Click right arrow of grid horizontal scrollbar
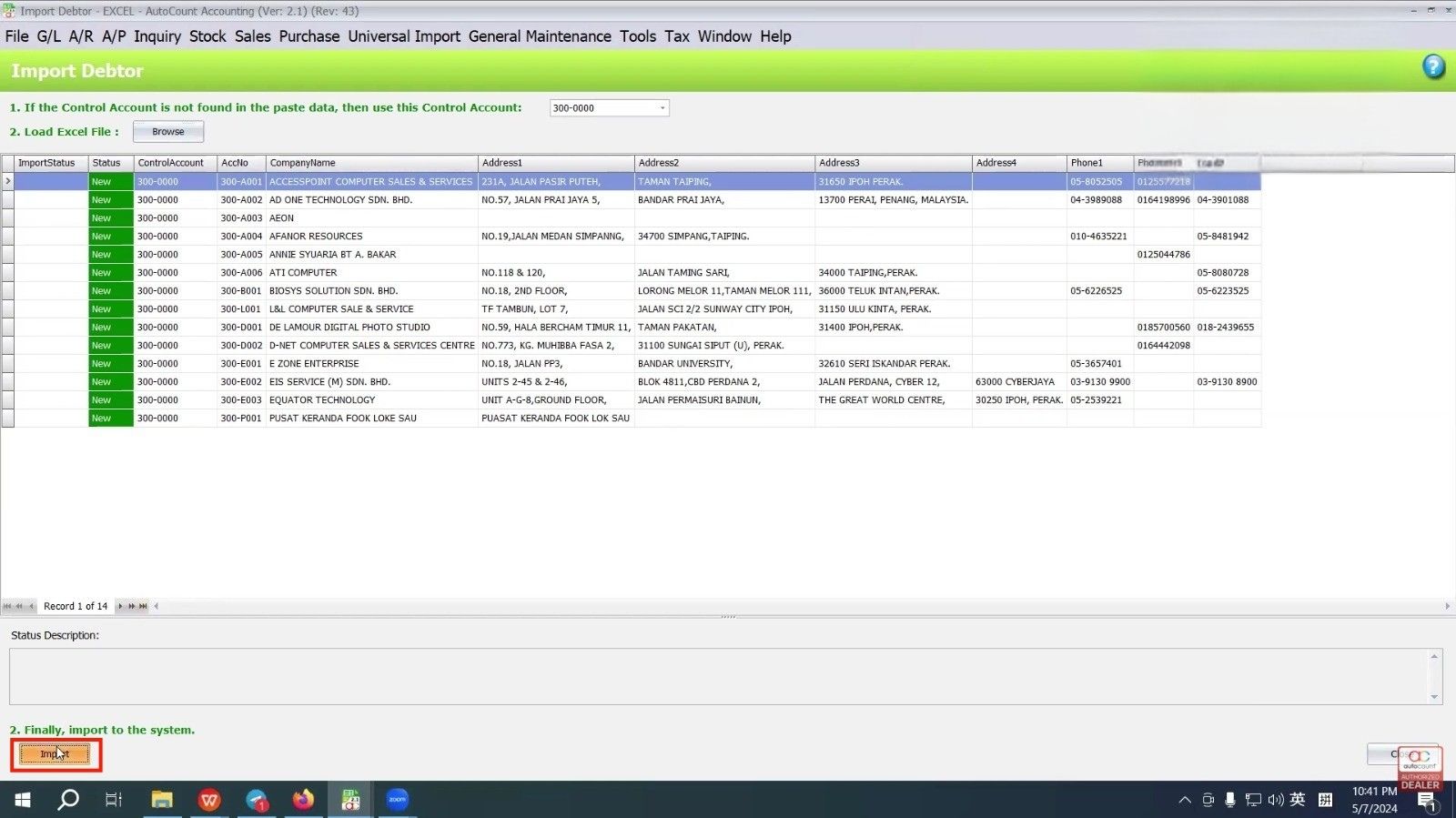Screen dimensions: 1456x818 tap(1447, 606)
